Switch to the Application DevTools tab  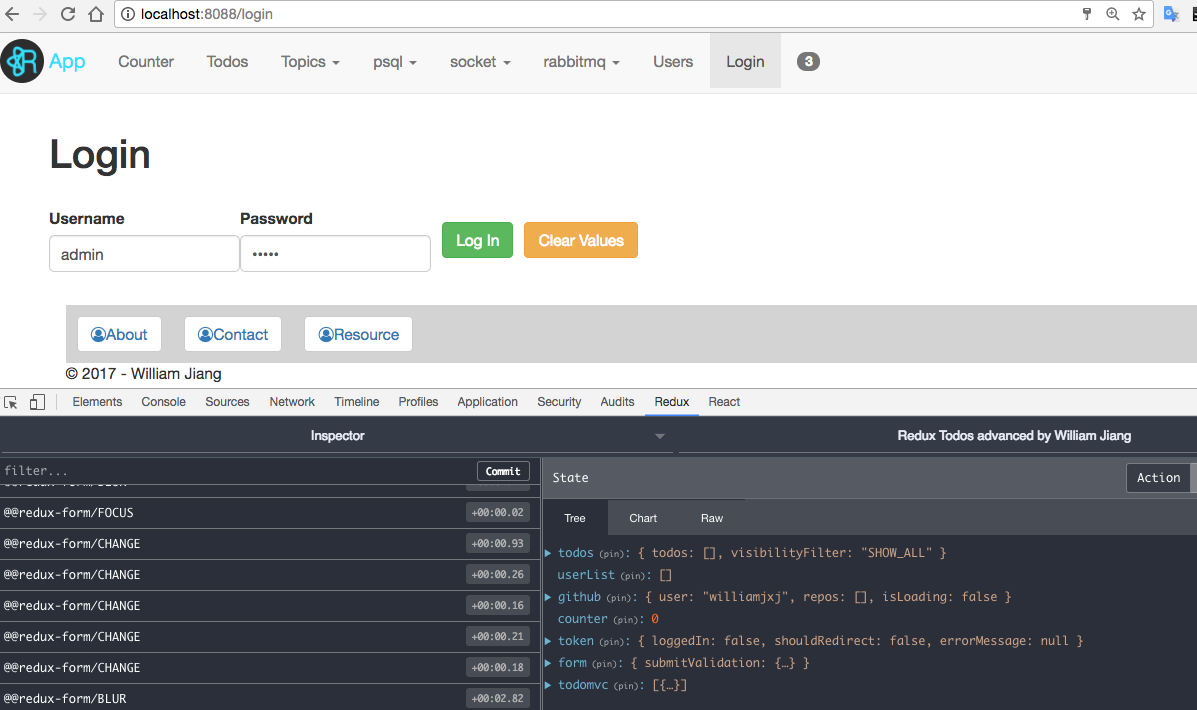click(x=487, y=402)
